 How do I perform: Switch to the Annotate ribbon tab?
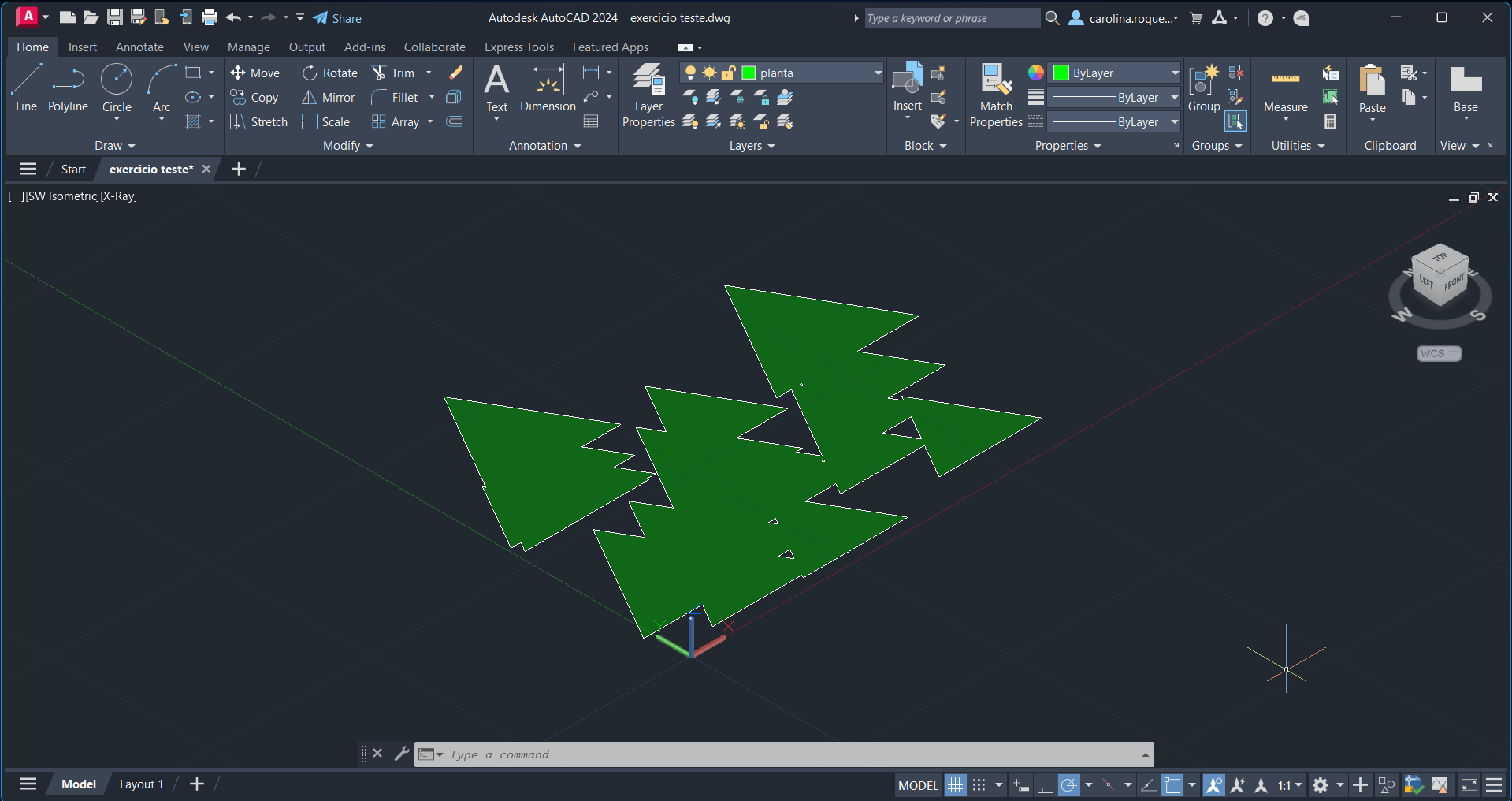139,47
